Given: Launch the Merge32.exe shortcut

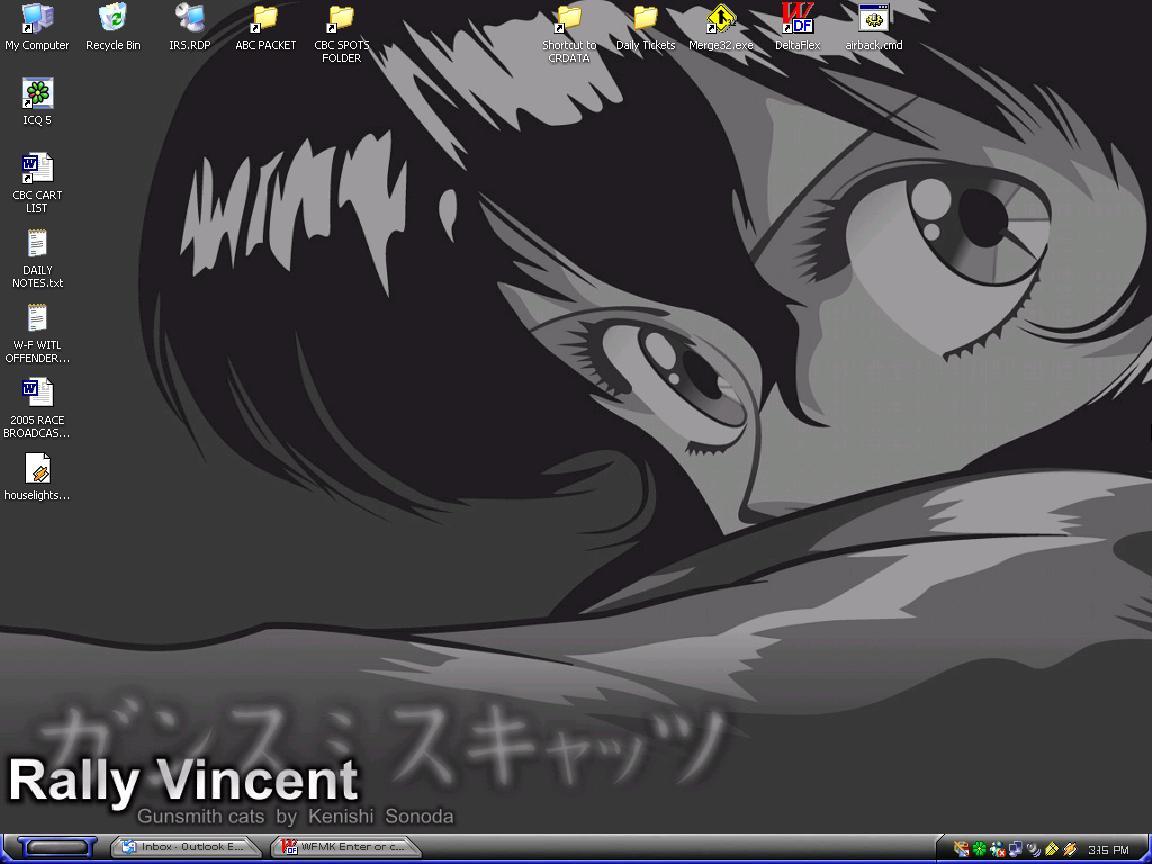Looking at the screenshot, I should (721, 18).
